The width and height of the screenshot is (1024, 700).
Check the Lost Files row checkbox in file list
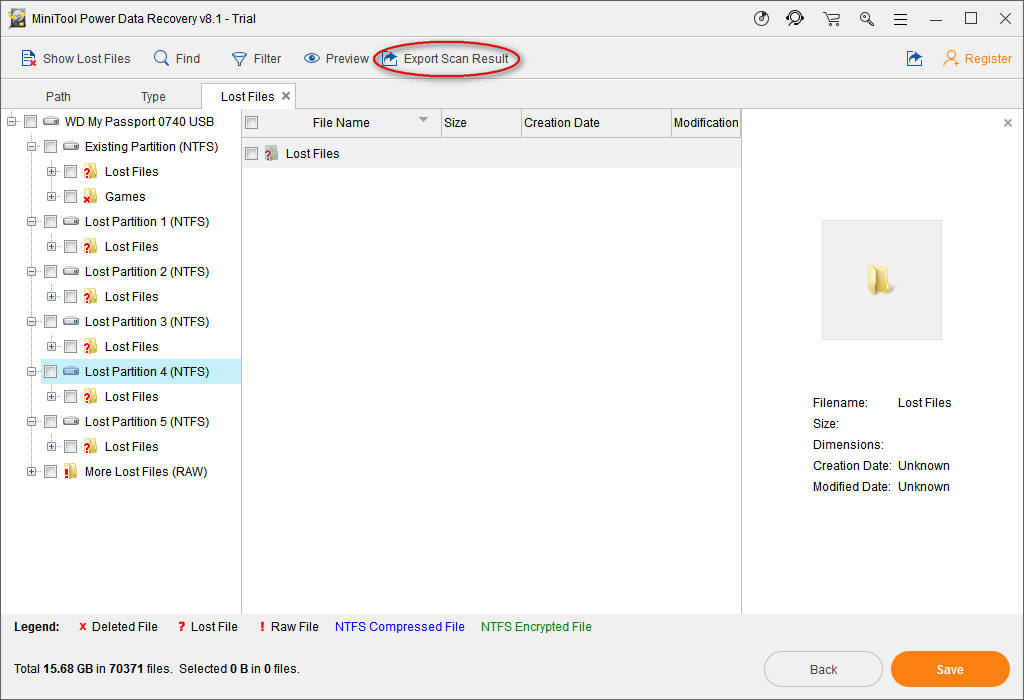(x=252, y=154)
